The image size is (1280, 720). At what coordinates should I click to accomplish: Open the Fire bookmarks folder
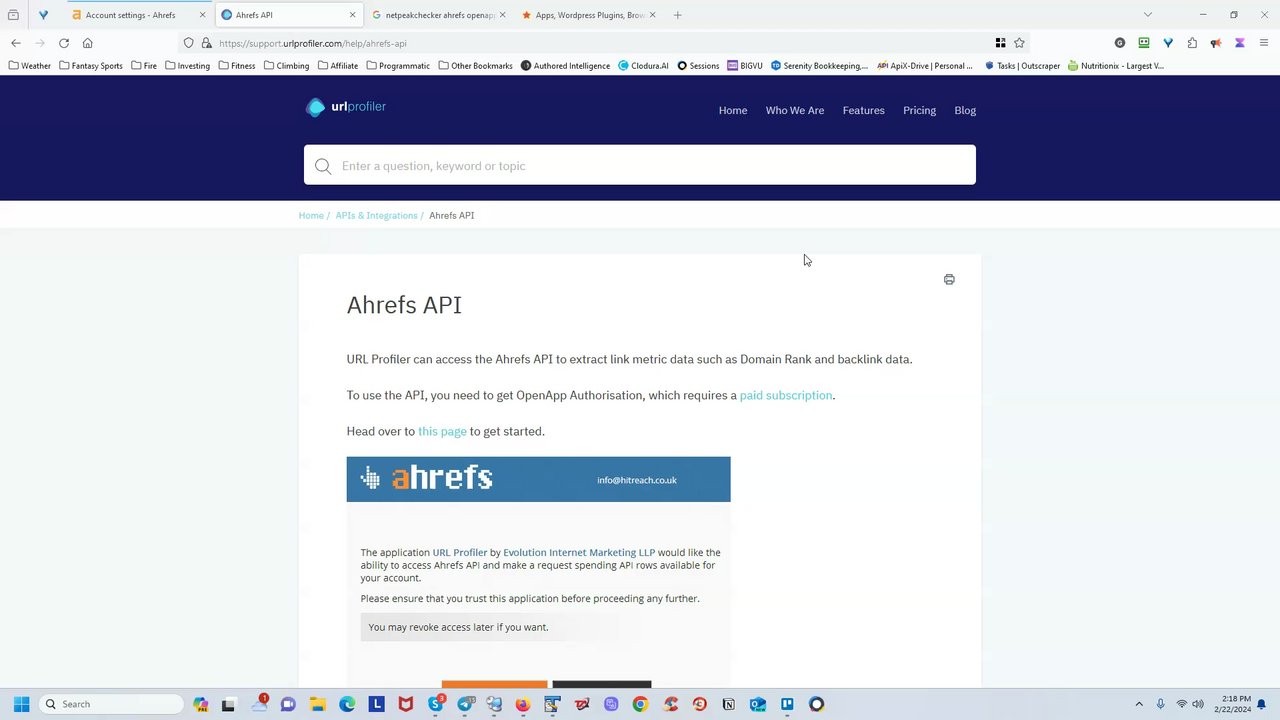click(144, 66)
